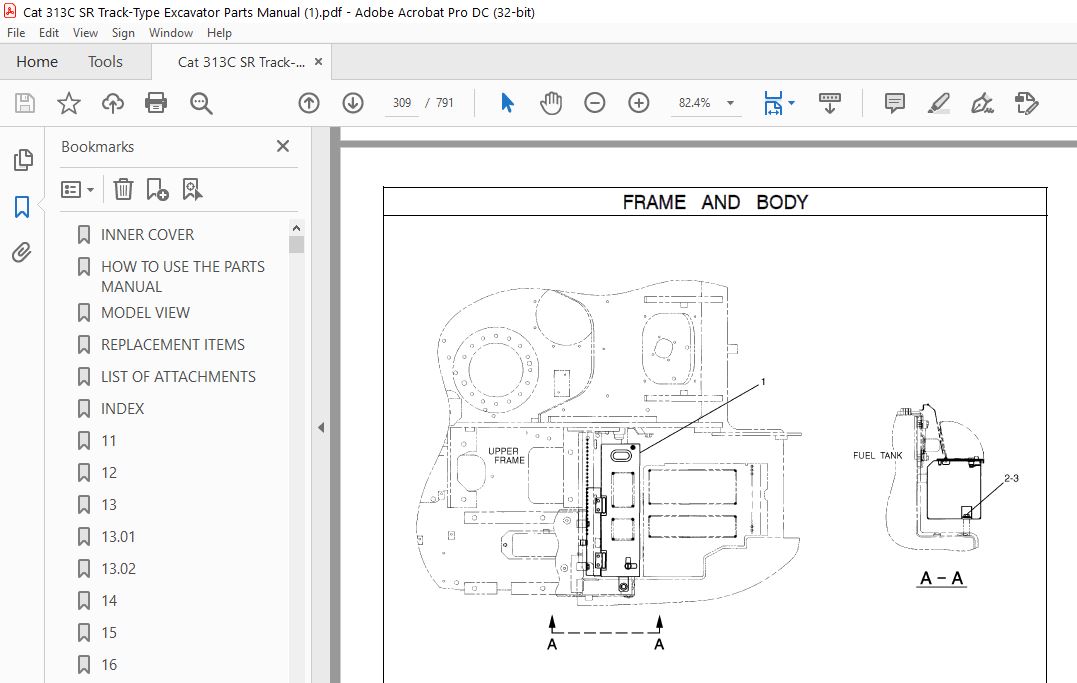The width and height of the screenshot is (1077, 683).
Task: Toggle the Bookmarks panel icon
Action: coord(22,206)
